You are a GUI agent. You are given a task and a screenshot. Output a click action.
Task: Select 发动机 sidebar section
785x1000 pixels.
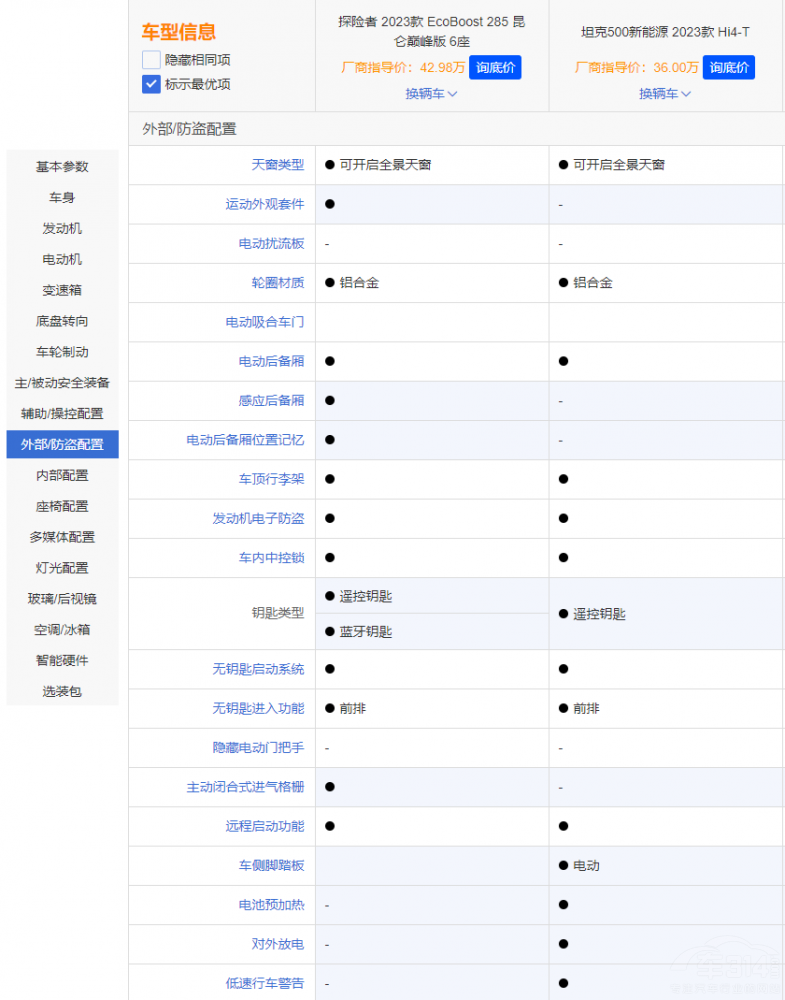point(62,228)
